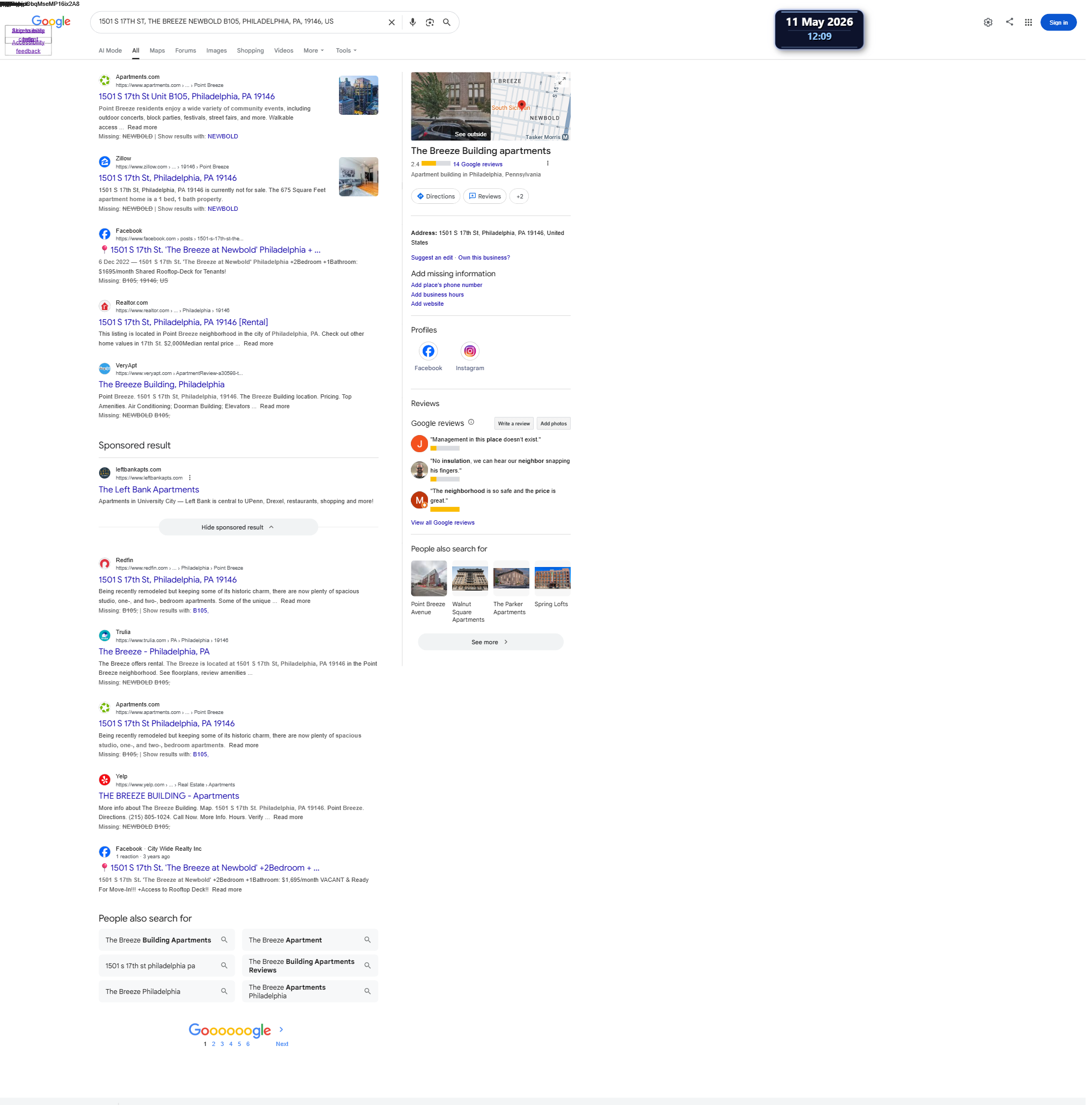This screenshot has width=1092, height=1105.
Task: Click the Own this business? link
Action: (484, 258)
